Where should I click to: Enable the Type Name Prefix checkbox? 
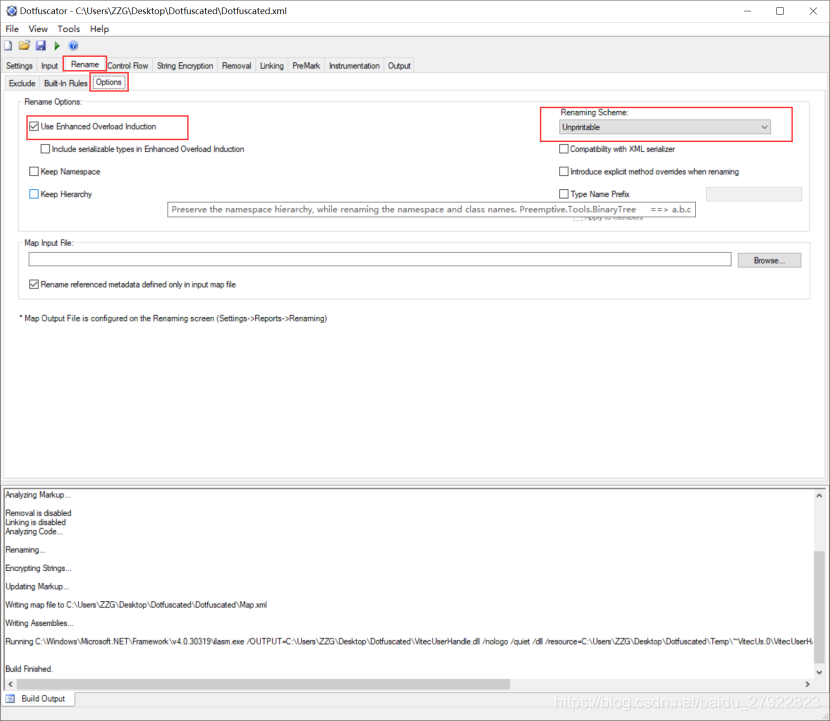click(564, 194)
